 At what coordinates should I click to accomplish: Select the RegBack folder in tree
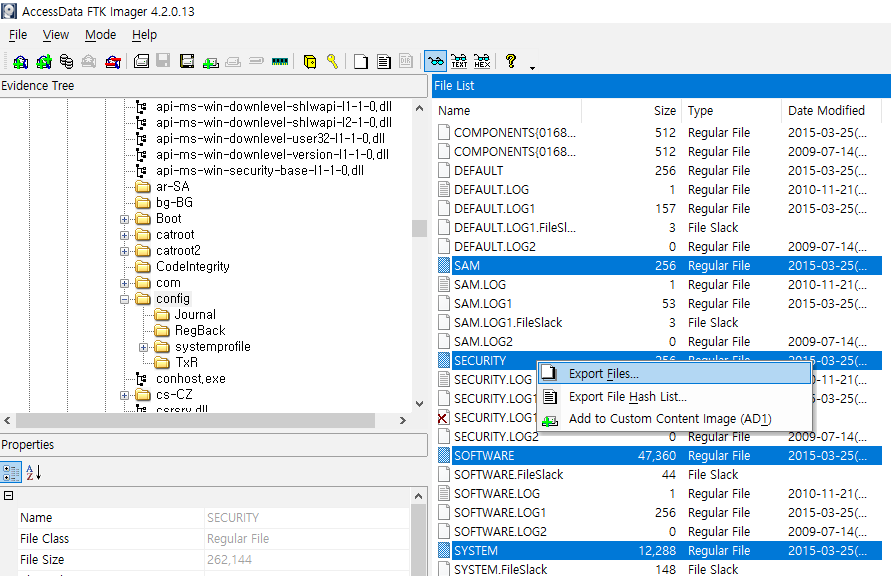point(200,331)
